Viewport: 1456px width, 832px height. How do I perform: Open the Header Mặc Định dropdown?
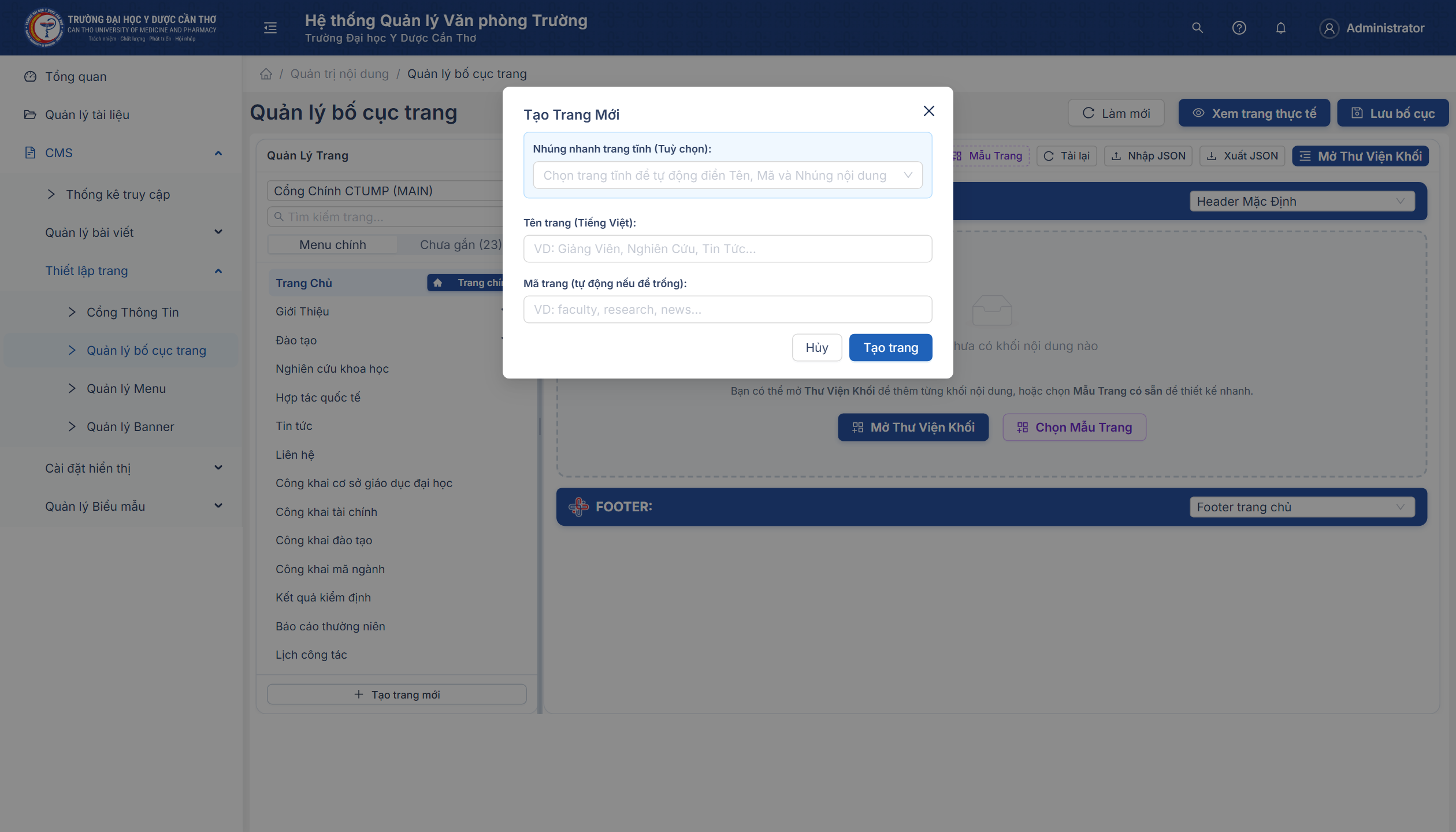coord(1302,201)
